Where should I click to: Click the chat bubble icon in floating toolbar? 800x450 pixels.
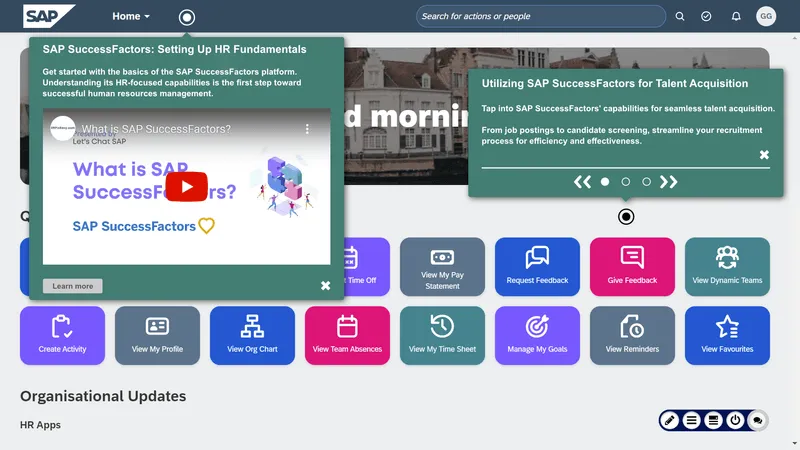758,420
